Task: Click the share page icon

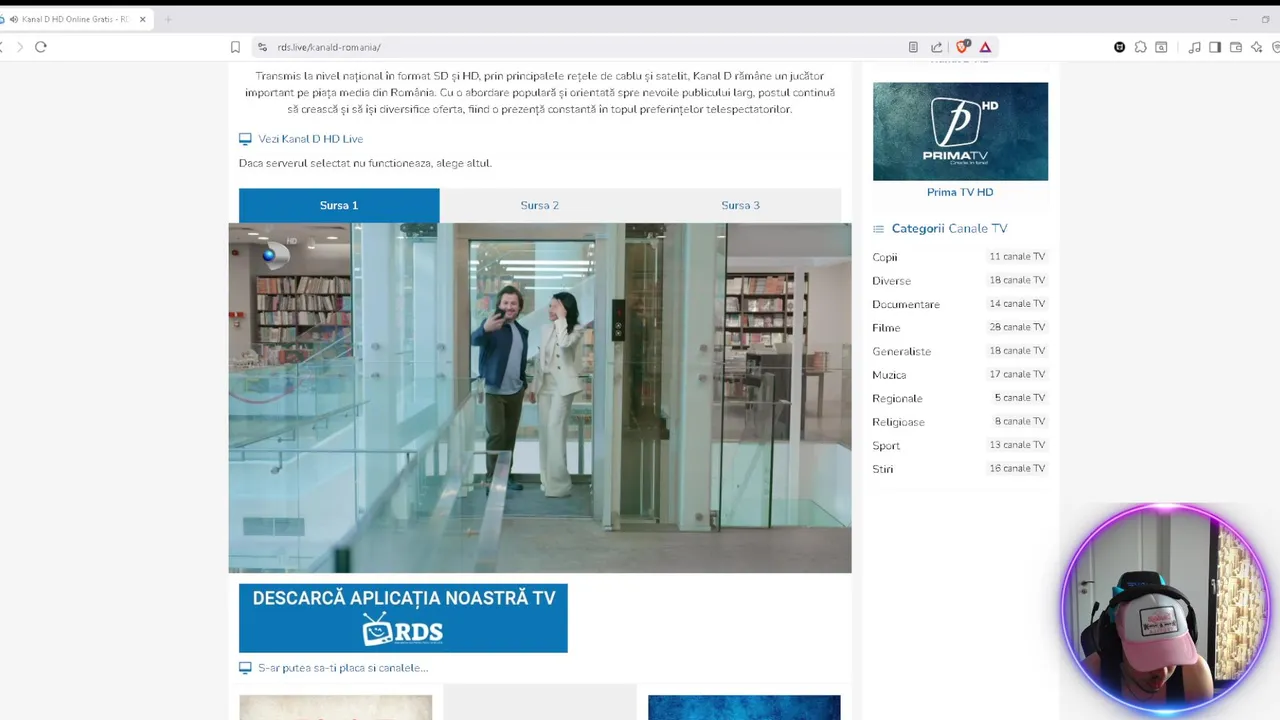Action: pyautogui.click(x=937, y=47)
